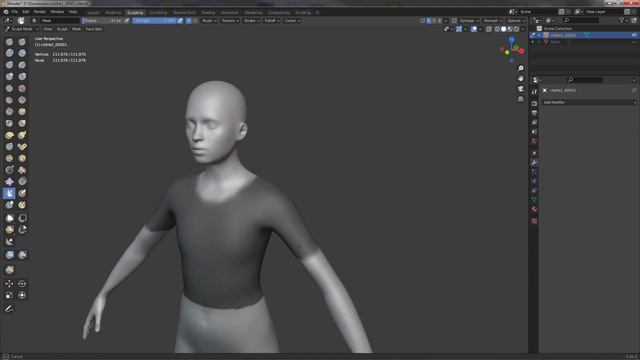Open the Material properties tab
Image resolution: width=640 pixels, height=360 pixels.
click(534, 209)
